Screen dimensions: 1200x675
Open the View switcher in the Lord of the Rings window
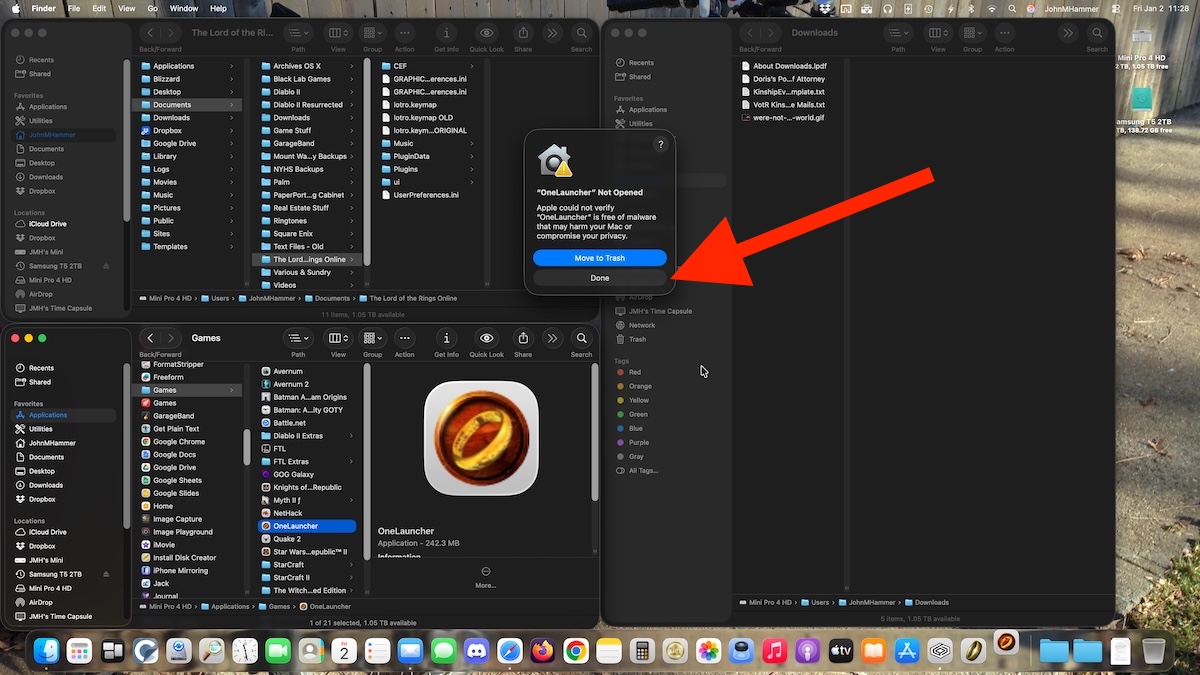(338, 33)
